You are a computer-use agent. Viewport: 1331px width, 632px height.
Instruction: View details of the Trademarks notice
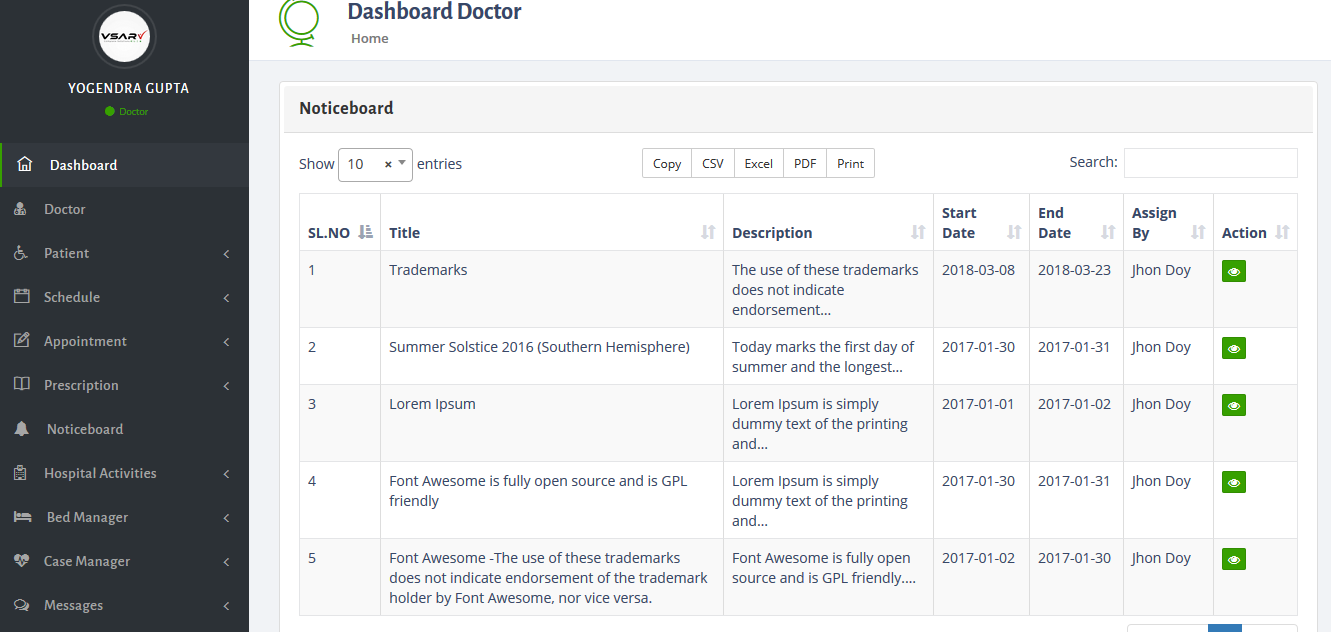(x=1233, y=270)
